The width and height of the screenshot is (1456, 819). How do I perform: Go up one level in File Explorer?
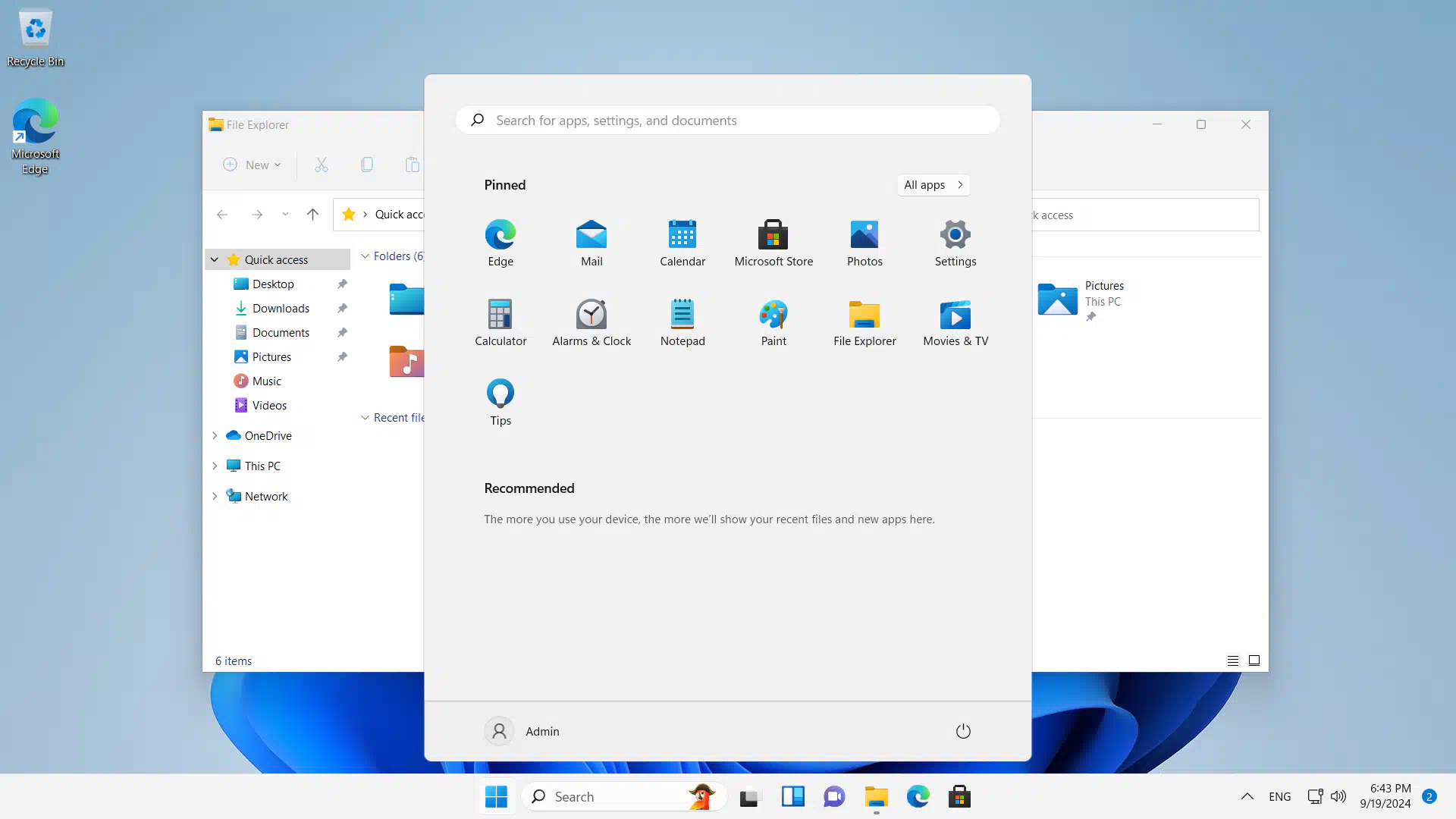tap(312, 215)
